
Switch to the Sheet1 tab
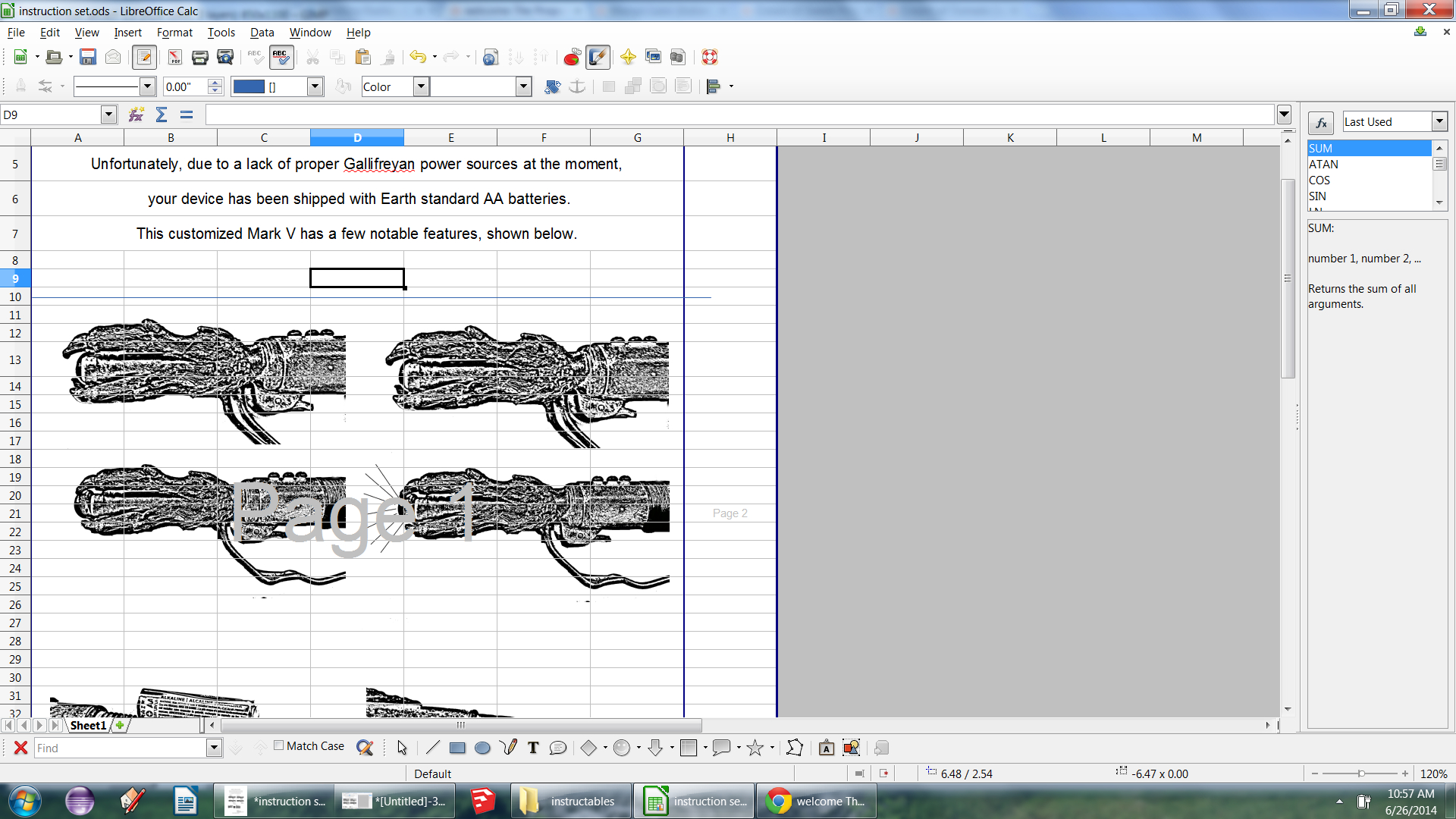[x=88, y=726]
